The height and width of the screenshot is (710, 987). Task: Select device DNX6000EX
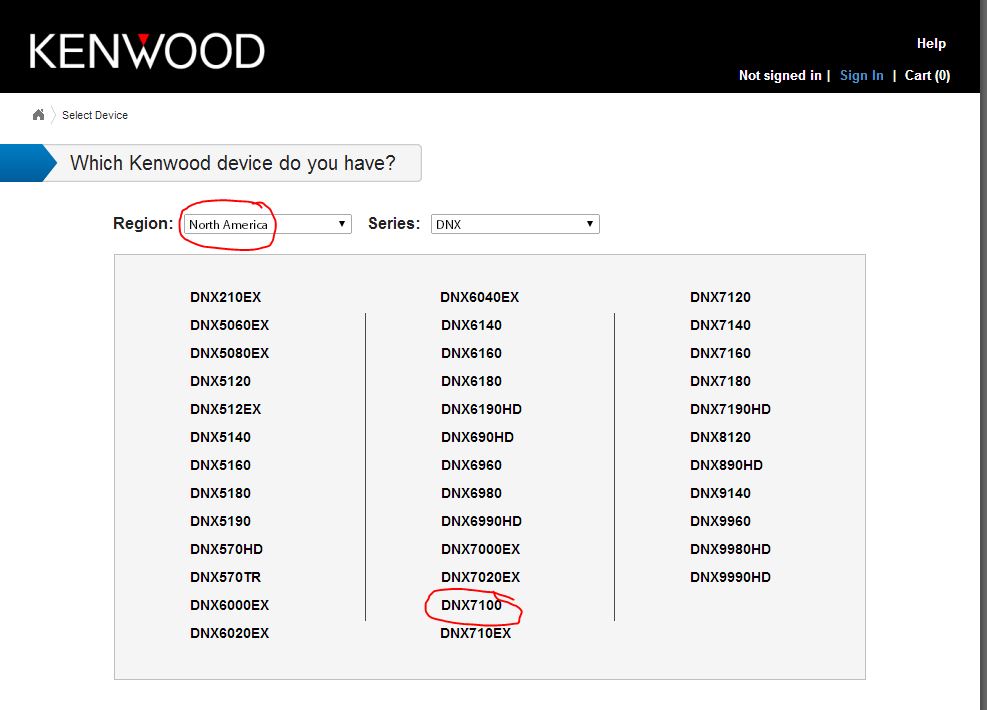(x=230, y=606)
